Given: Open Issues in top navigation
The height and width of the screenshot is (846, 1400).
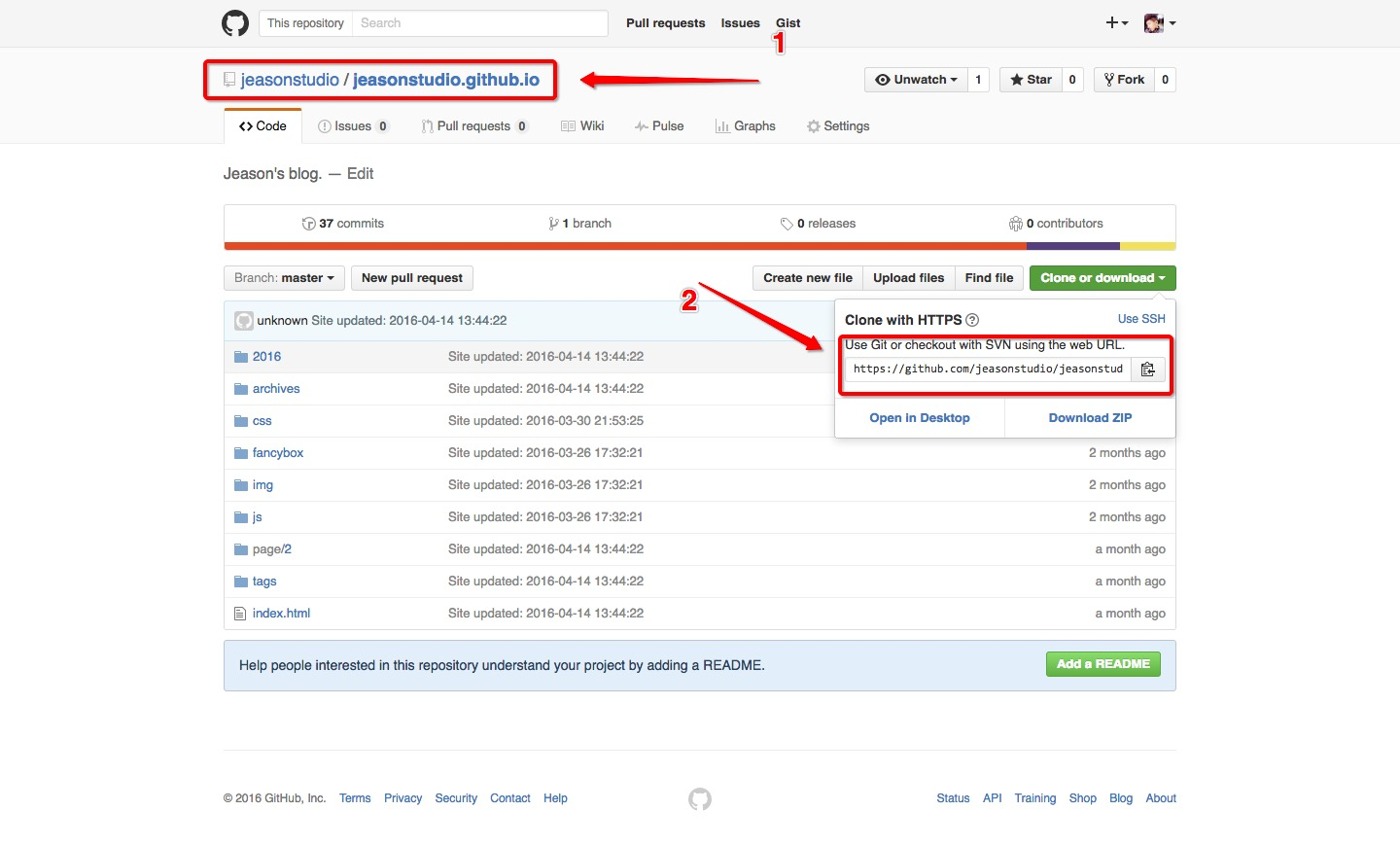Looking at the screenshot, I should tap(741, 23).
